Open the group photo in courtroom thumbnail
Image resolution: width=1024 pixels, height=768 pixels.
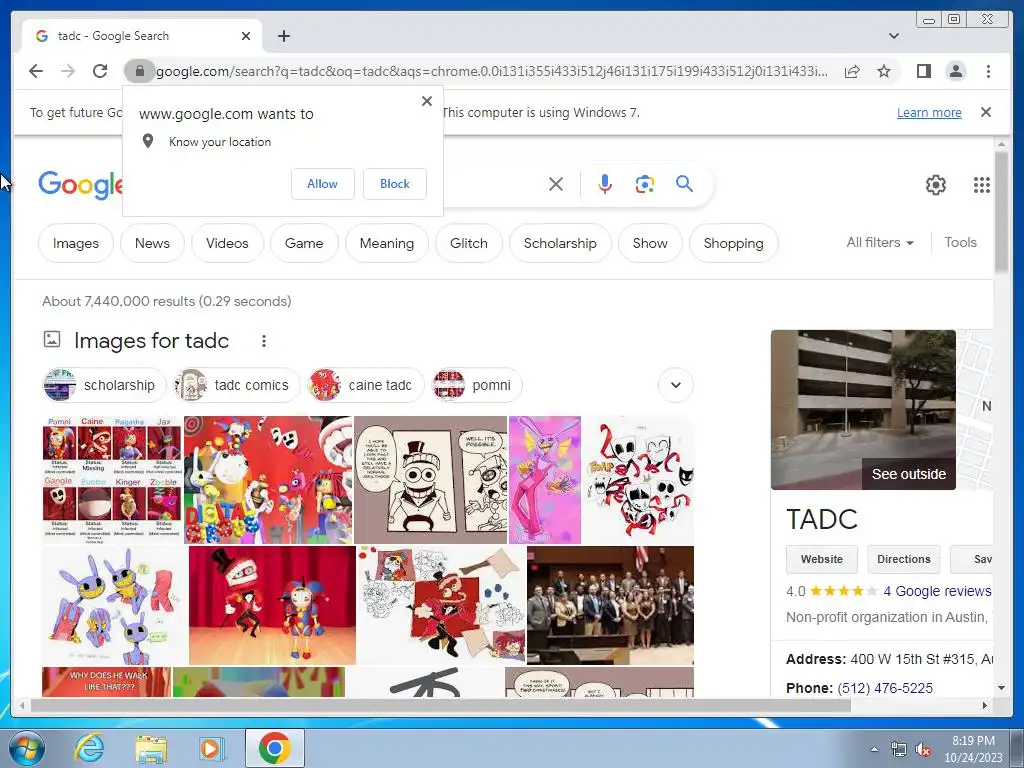point(610,605)
